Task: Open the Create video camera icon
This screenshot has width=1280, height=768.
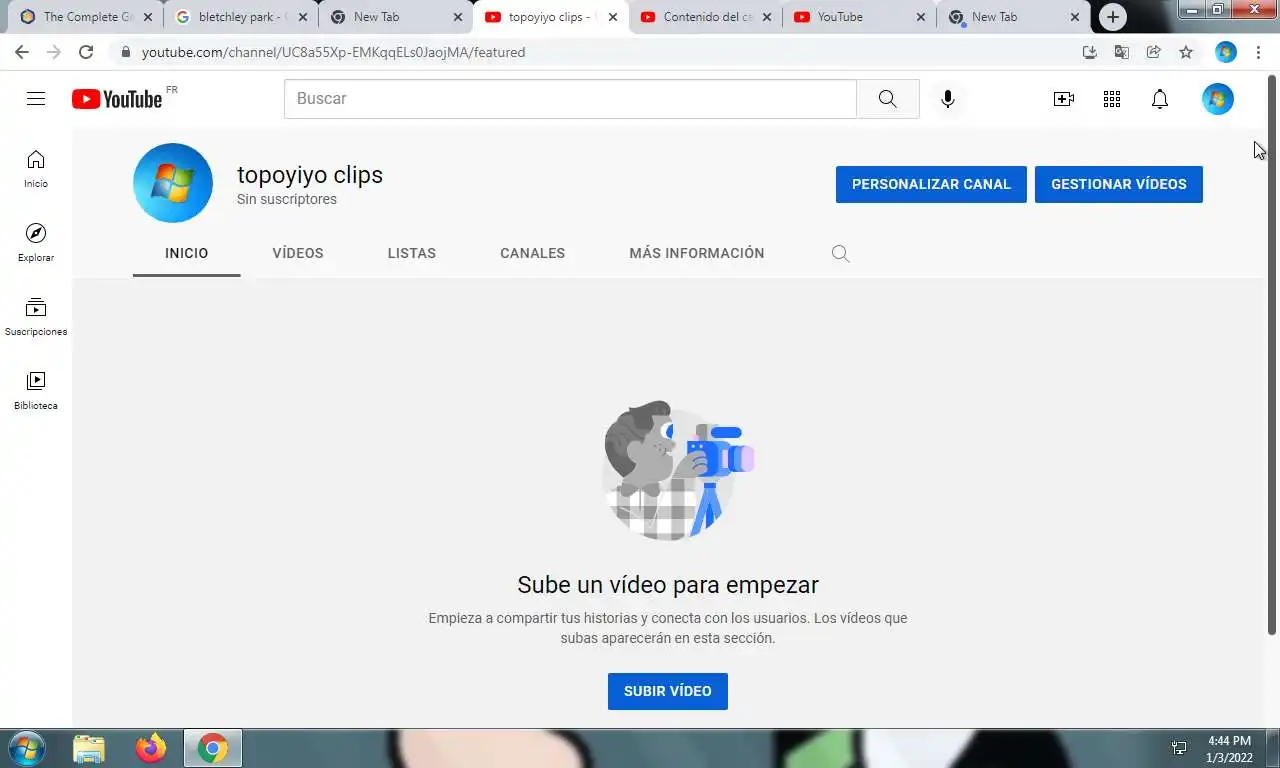Action: [x=1064, y=99]
